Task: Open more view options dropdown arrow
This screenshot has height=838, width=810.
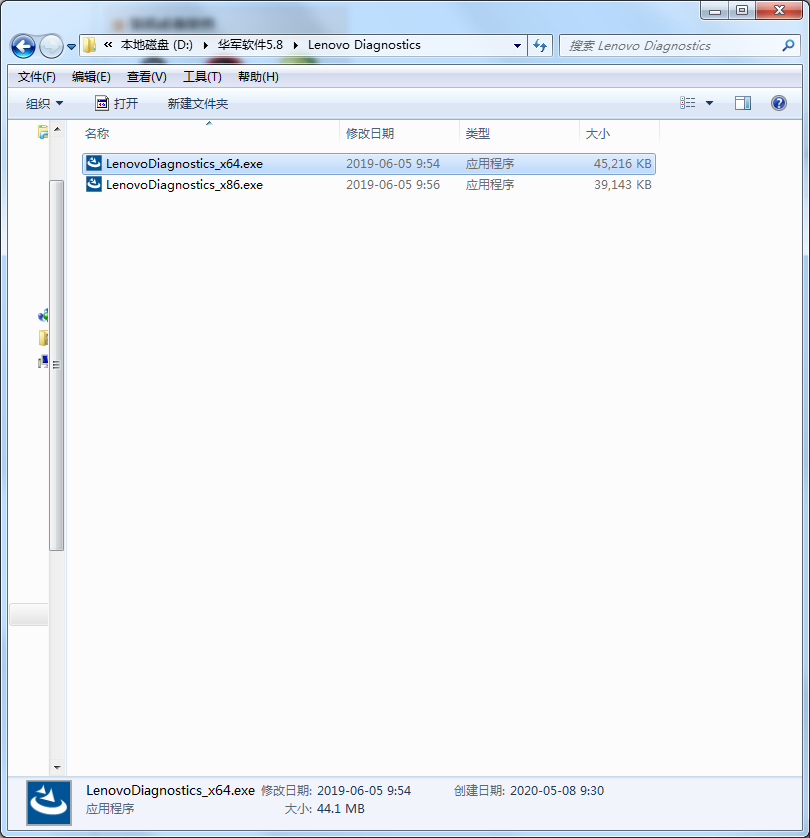Action: 710,103
